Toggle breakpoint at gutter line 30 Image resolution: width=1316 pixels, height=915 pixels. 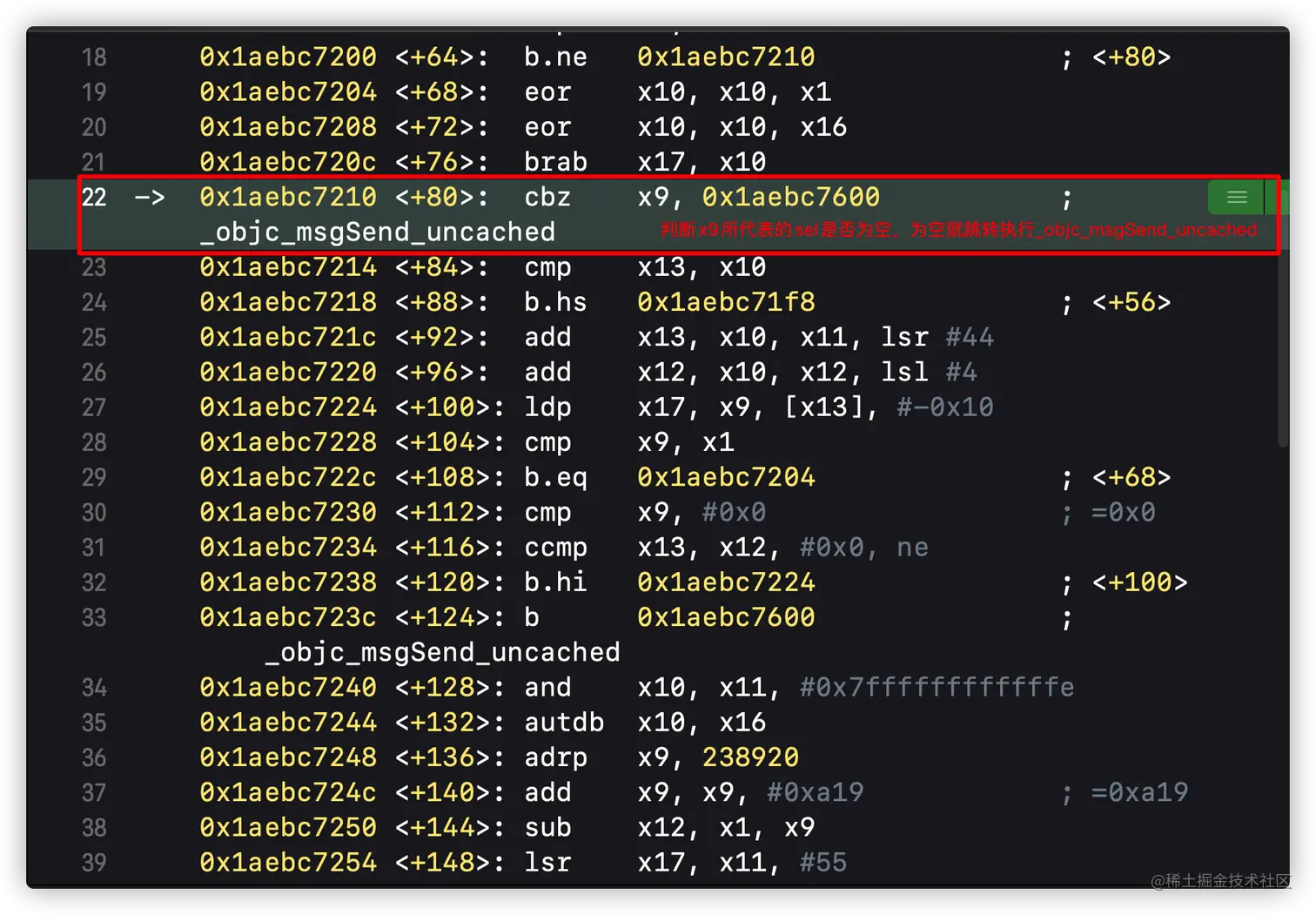tap(94, 513)
